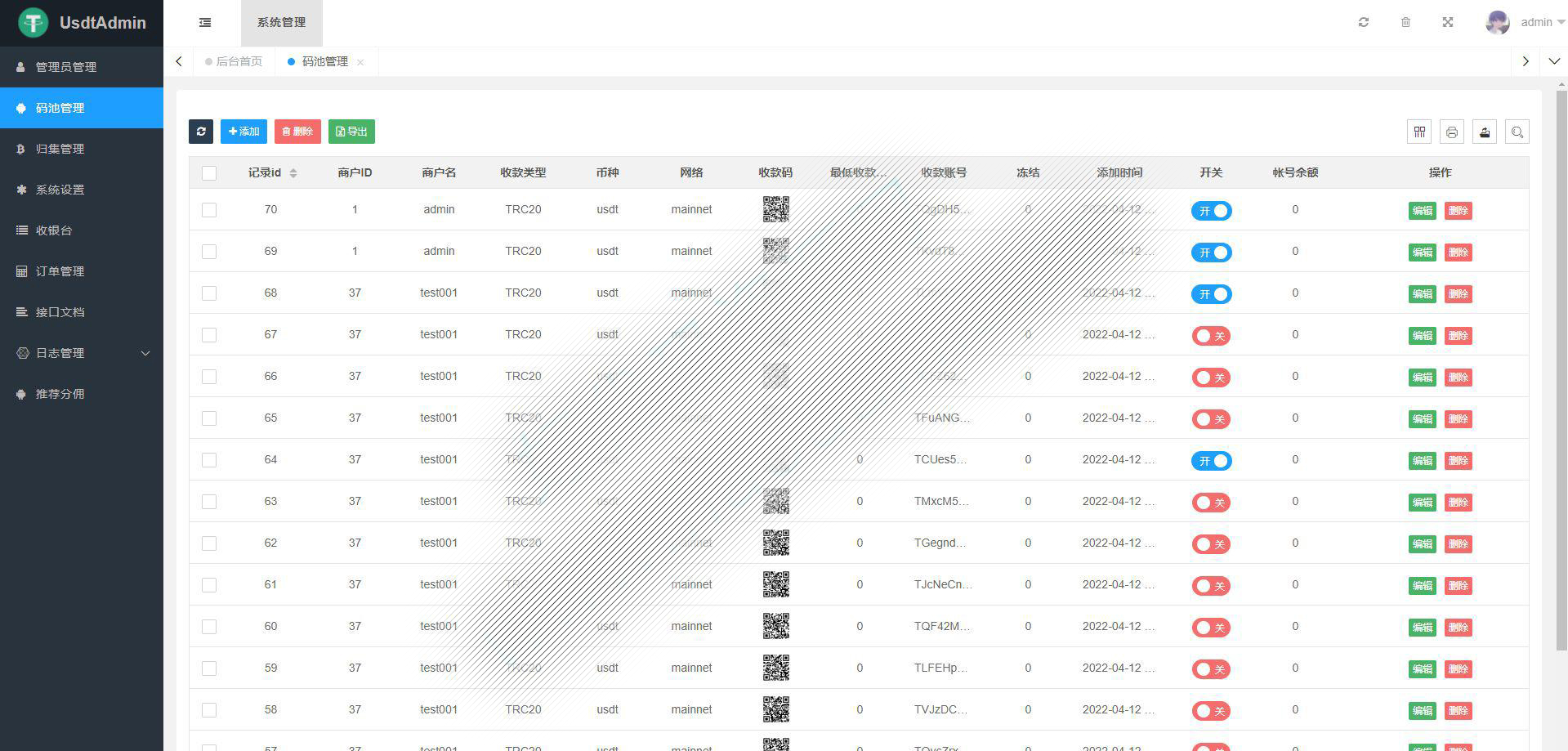
Task: Toggle on the switch for record 67
Action: [1211, 336]
